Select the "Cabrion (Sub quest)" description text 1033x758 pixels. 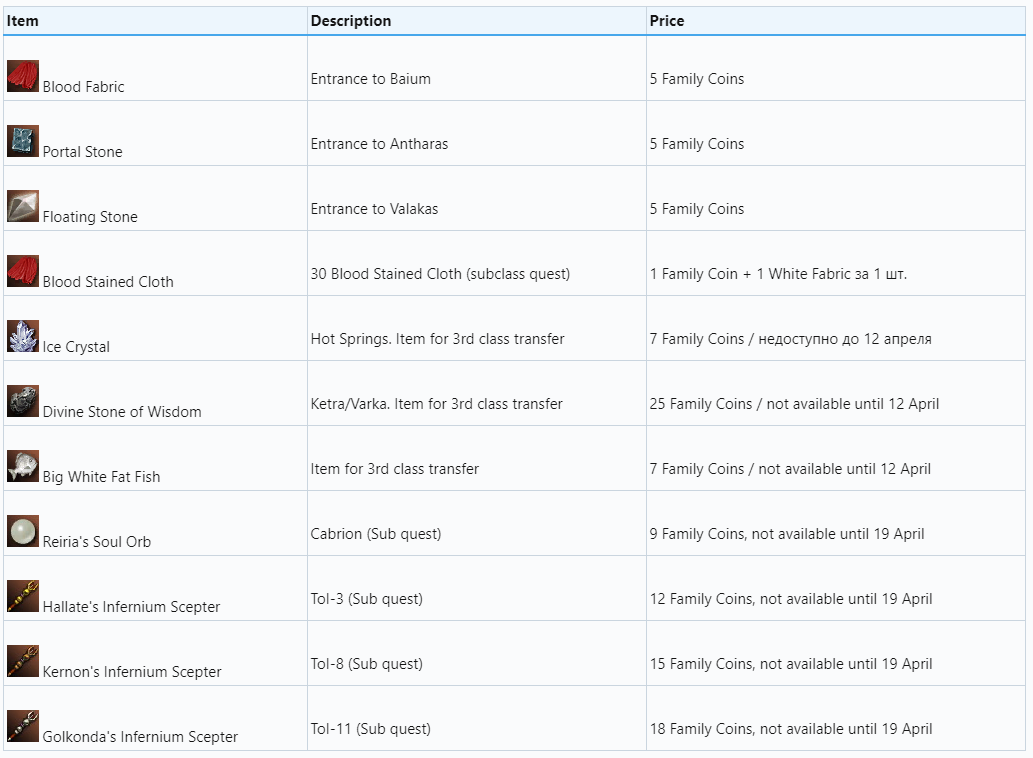point(375,534)
